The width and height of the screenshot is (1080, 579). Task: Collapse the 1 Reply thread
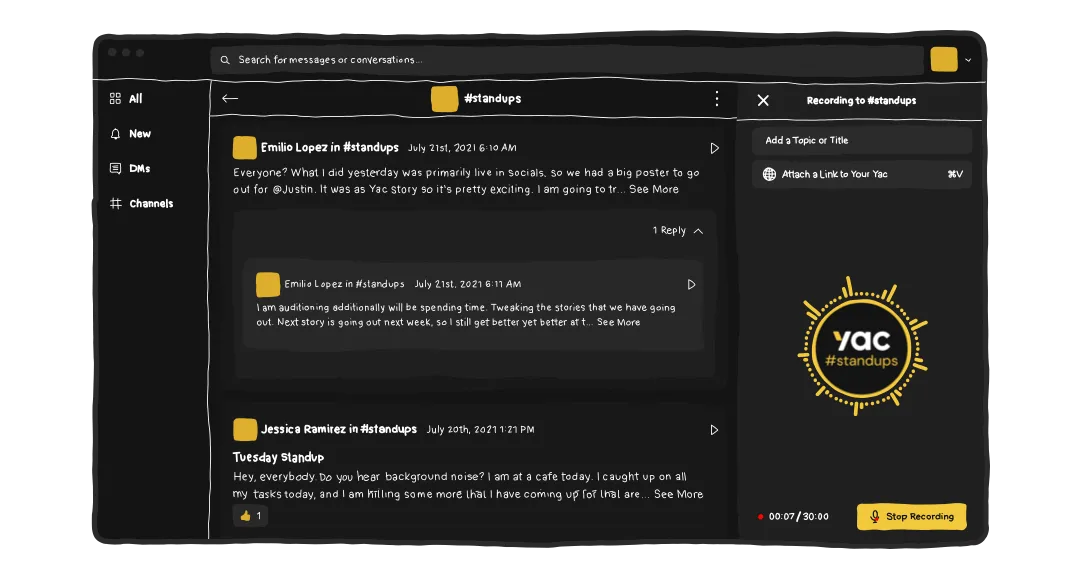pos(678,231)
